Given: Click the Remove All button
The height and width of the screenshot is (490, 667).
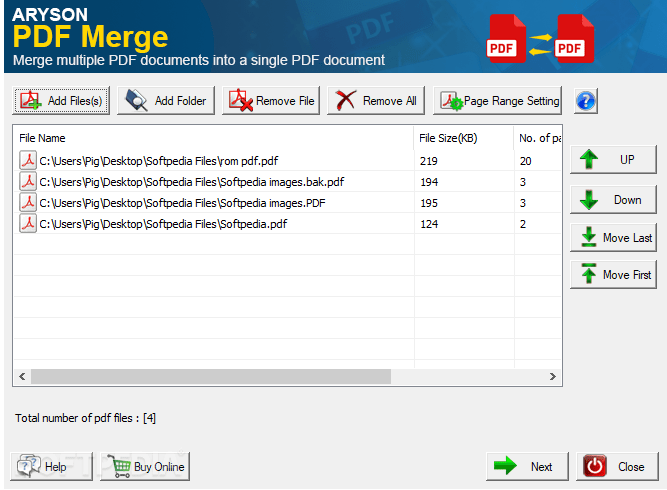Looking at the screenshot, I should click(x=376, y=101).
